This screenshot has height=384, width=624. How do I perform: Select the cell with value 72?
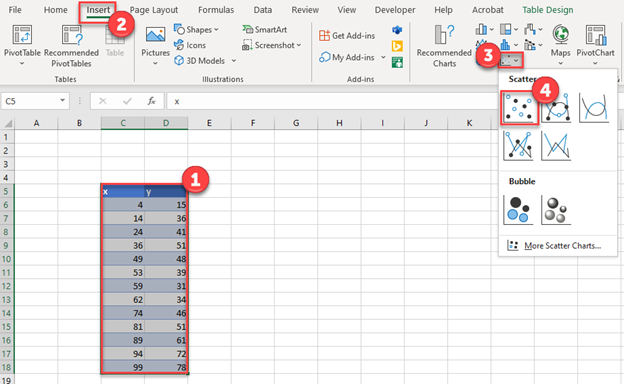(x=166, y=353)
